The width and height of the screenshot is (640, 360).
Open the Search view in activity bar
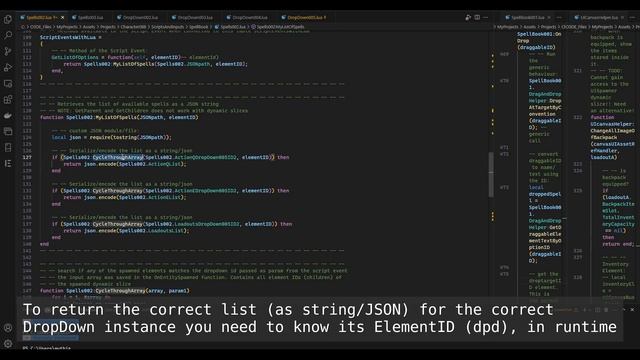[x=8, y=35]
